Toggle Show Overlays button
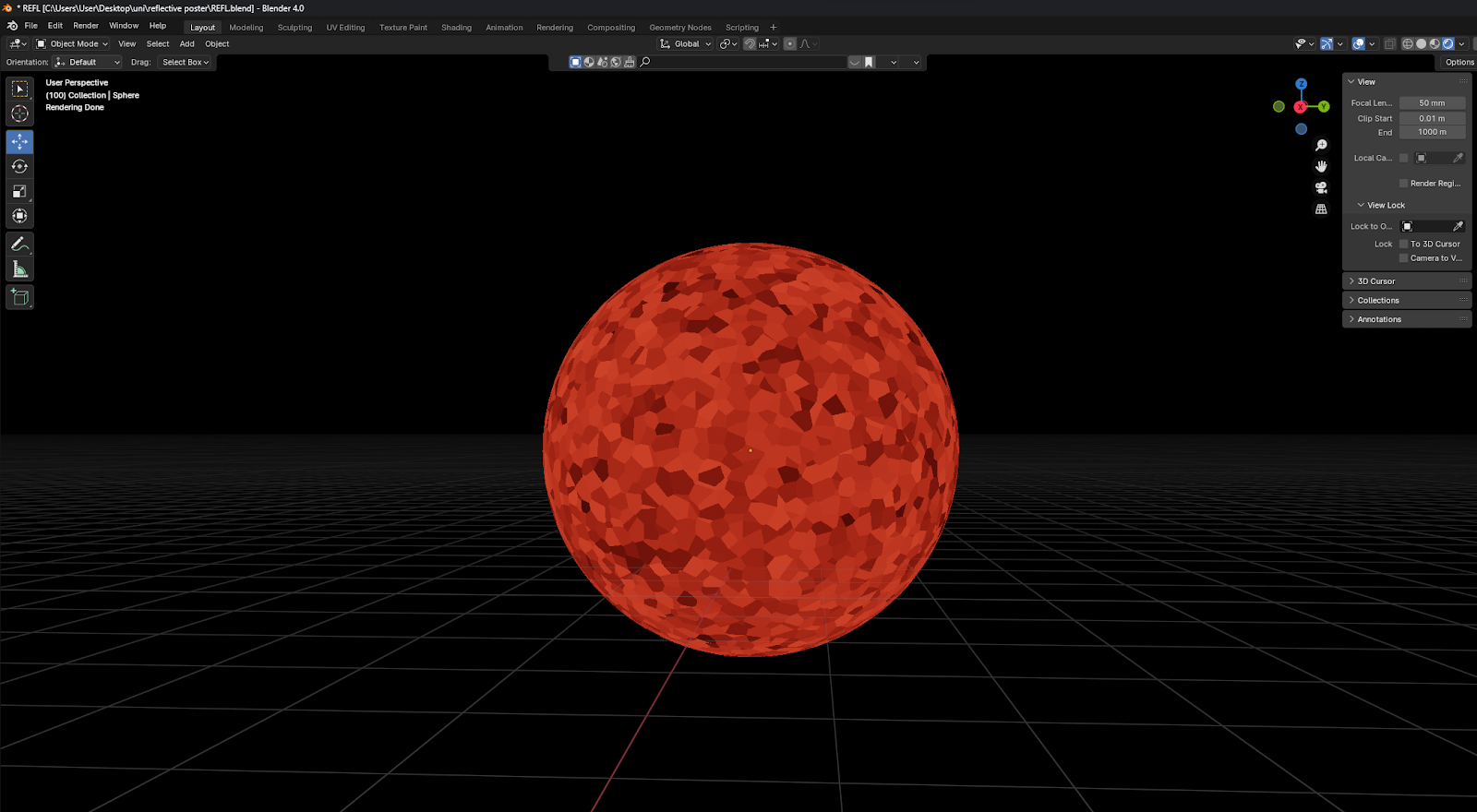 click(x=1359, y=44)
